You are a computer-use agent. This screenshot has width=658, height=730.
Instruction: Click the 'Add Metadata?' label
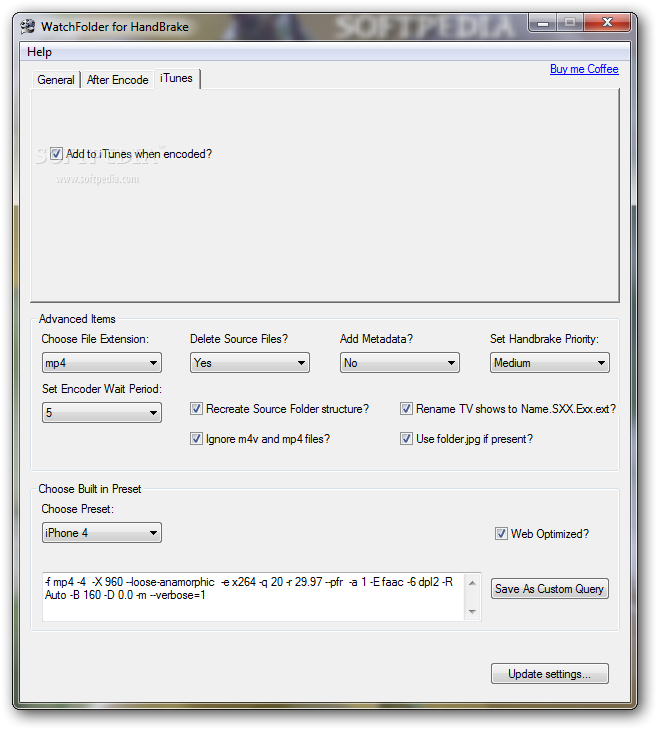[x=376, y=339]
